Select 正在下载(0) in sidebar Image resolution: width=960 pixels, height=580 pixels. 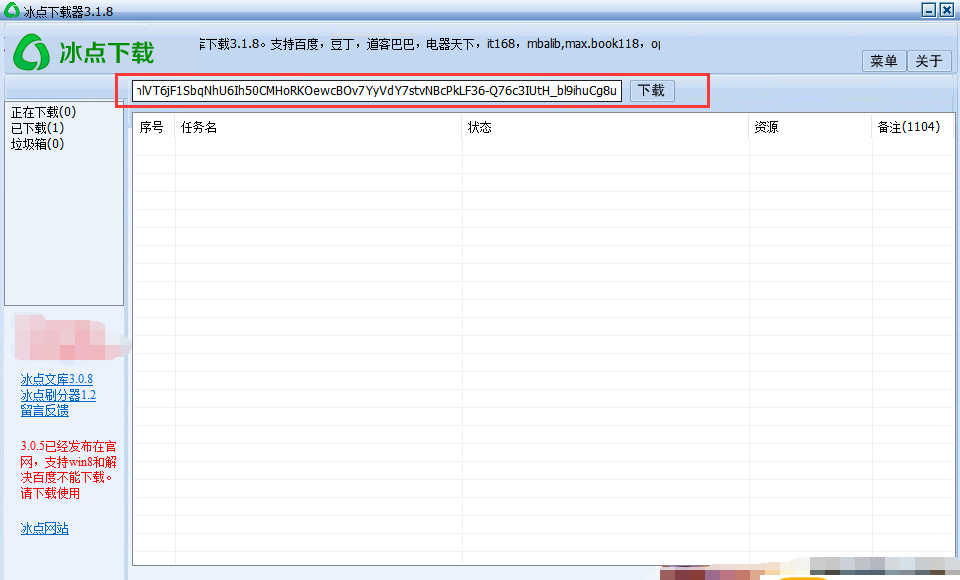coord(43,112)
